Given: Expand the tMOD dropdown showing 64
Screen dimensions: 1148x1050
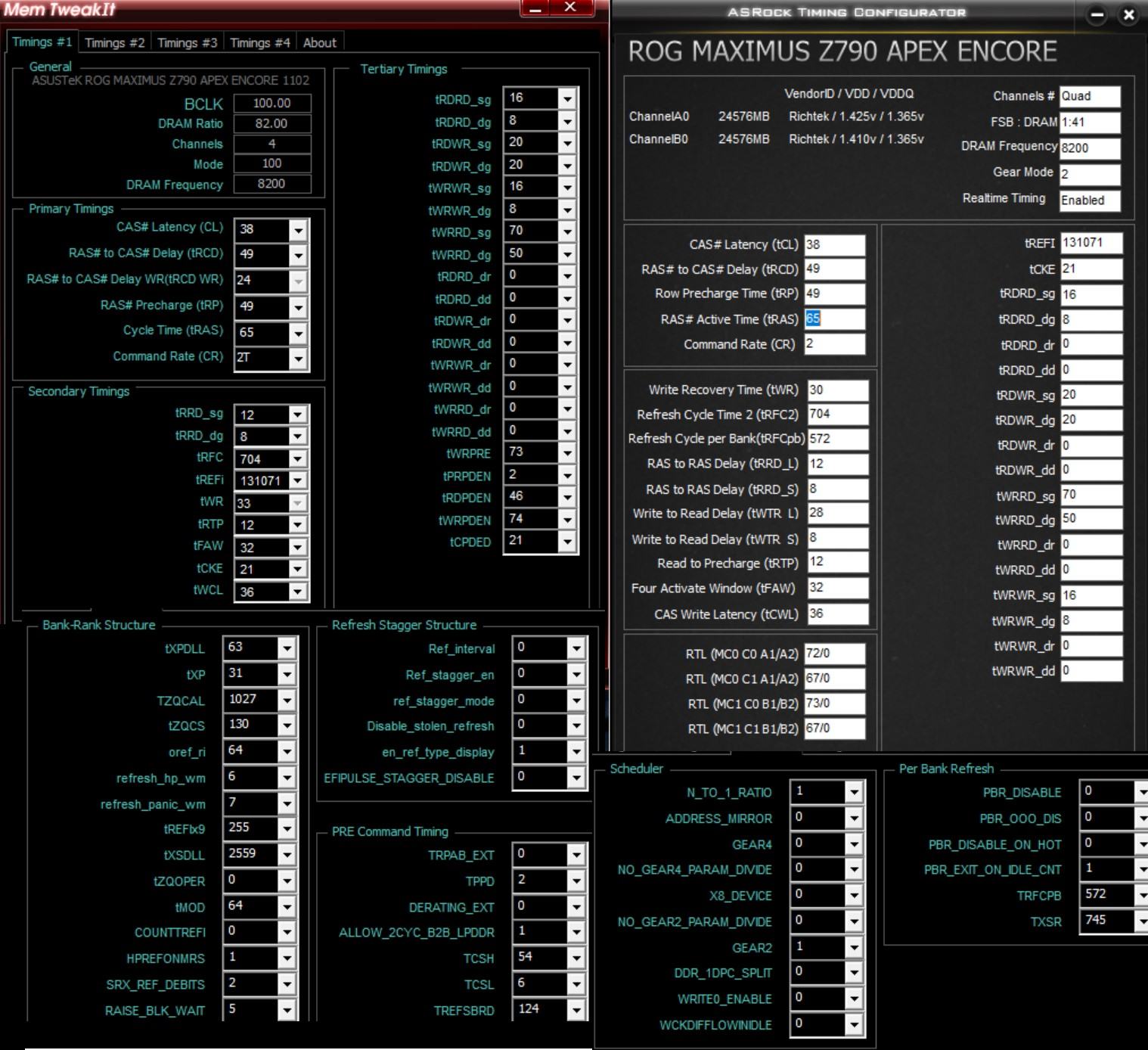Looking at the screenshot, I should coord(287,906).
